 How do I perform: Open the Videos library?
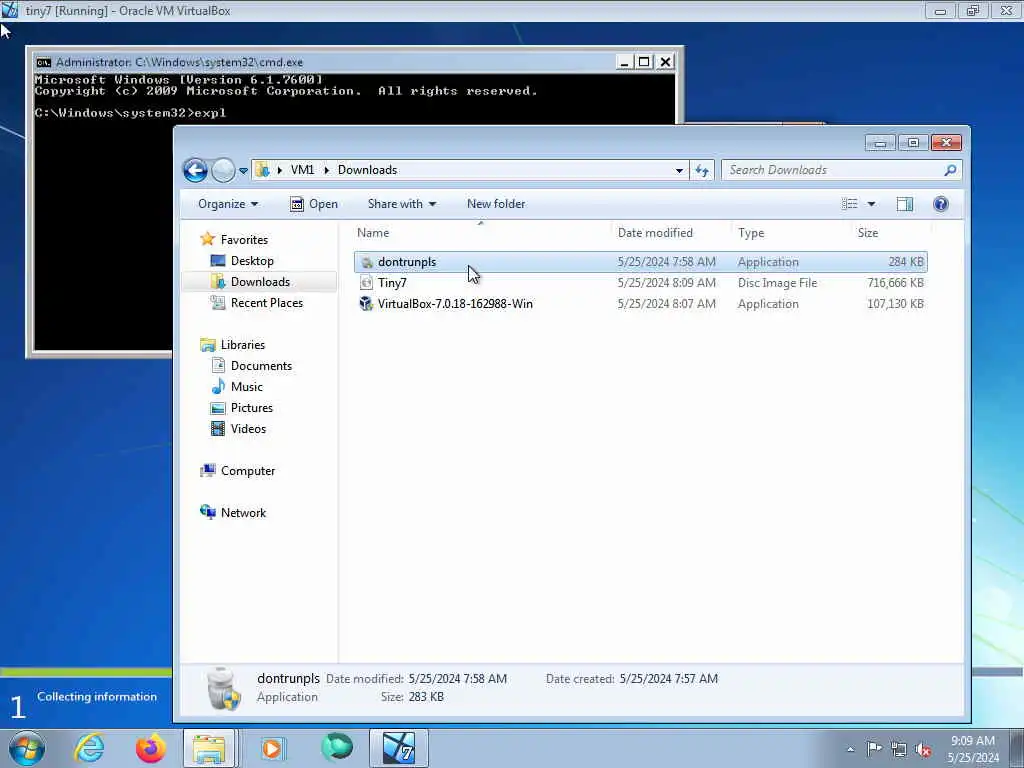tap(248, 428)
